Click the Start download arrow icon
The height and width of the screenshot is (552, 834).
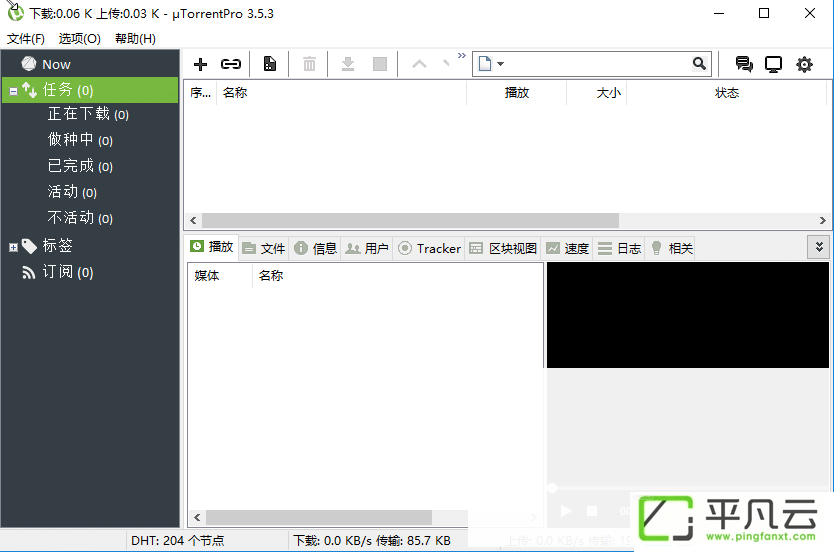tap(348, 64)
